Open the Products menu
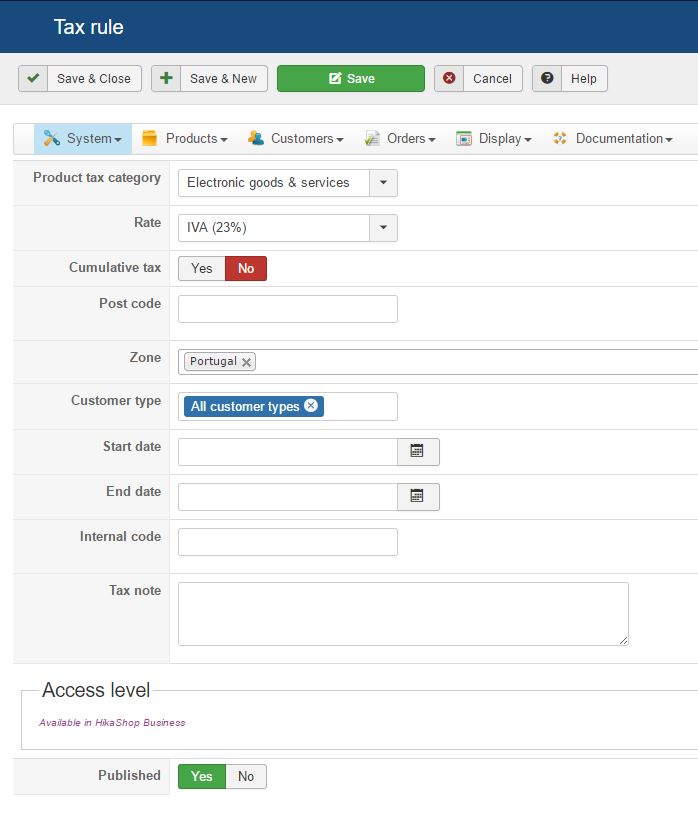The height and width of the screenshot is (831, 698). (185, 139)
